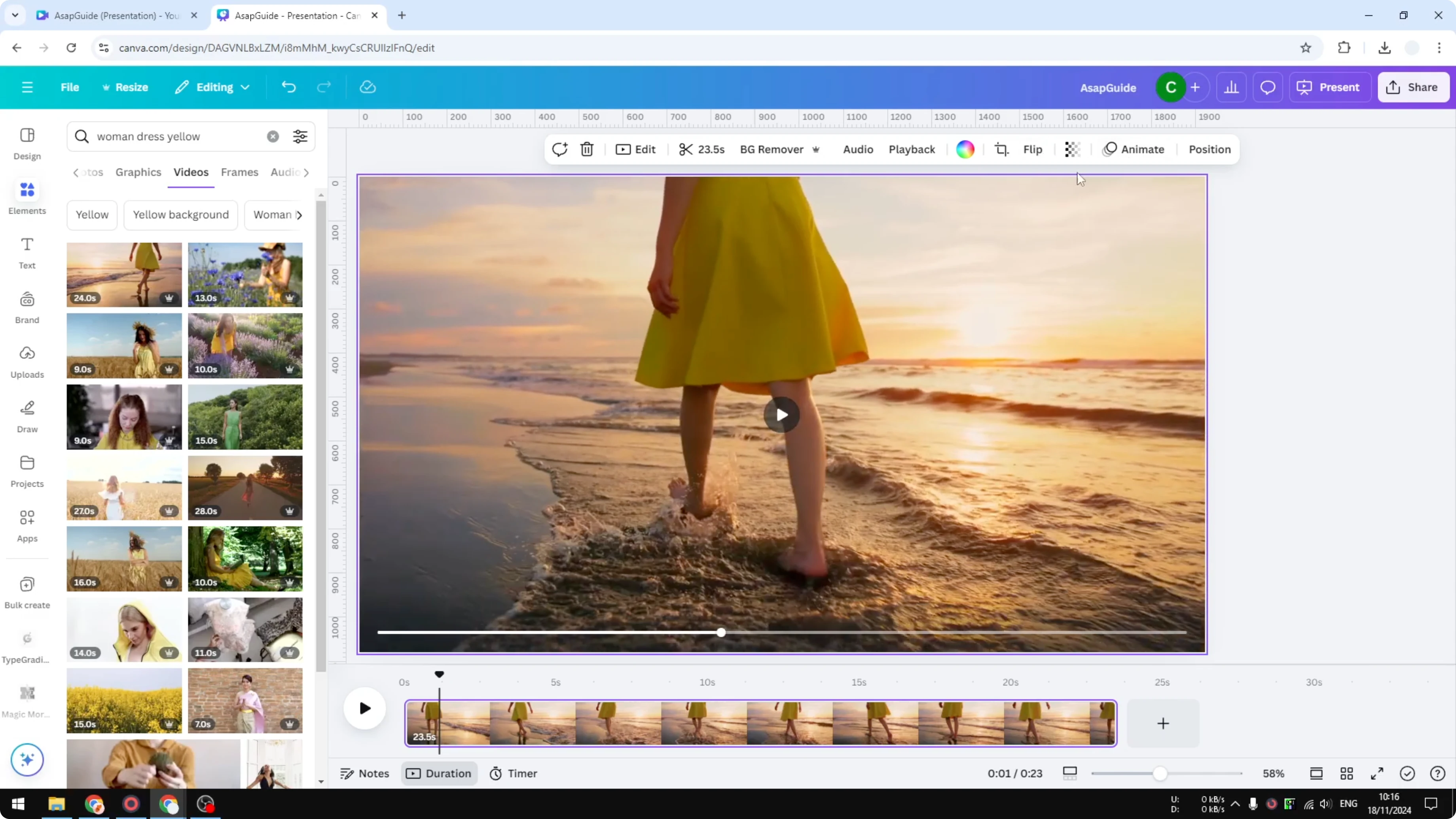Open the Crop tool

point(1001,149)
